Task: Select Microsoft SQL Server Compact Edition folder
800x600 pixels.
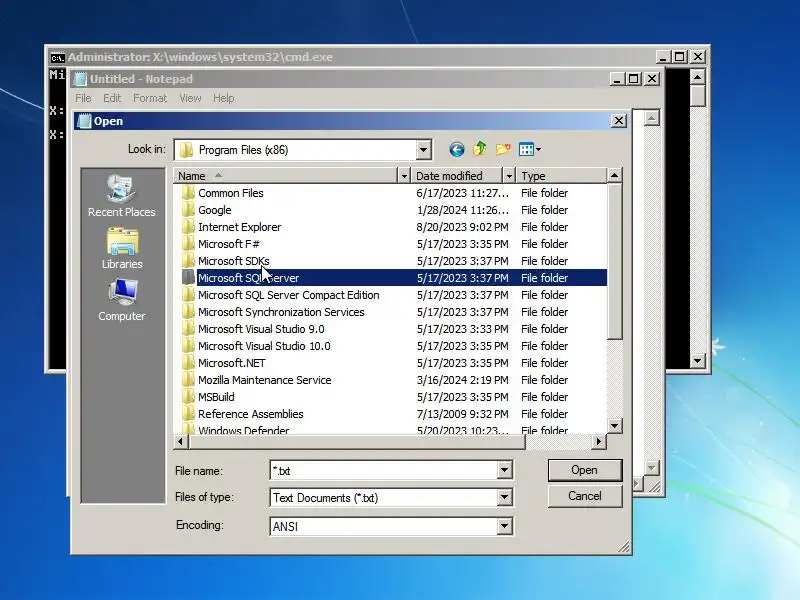Action: point(289,295)
